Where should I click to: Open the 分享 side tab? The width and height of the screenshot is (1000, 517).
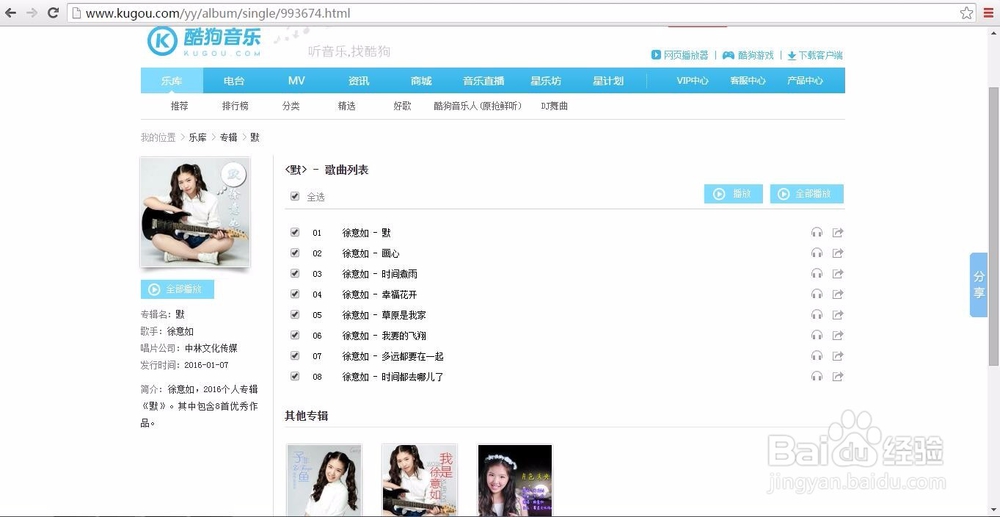pyautogui.click(x=978, y=285)
